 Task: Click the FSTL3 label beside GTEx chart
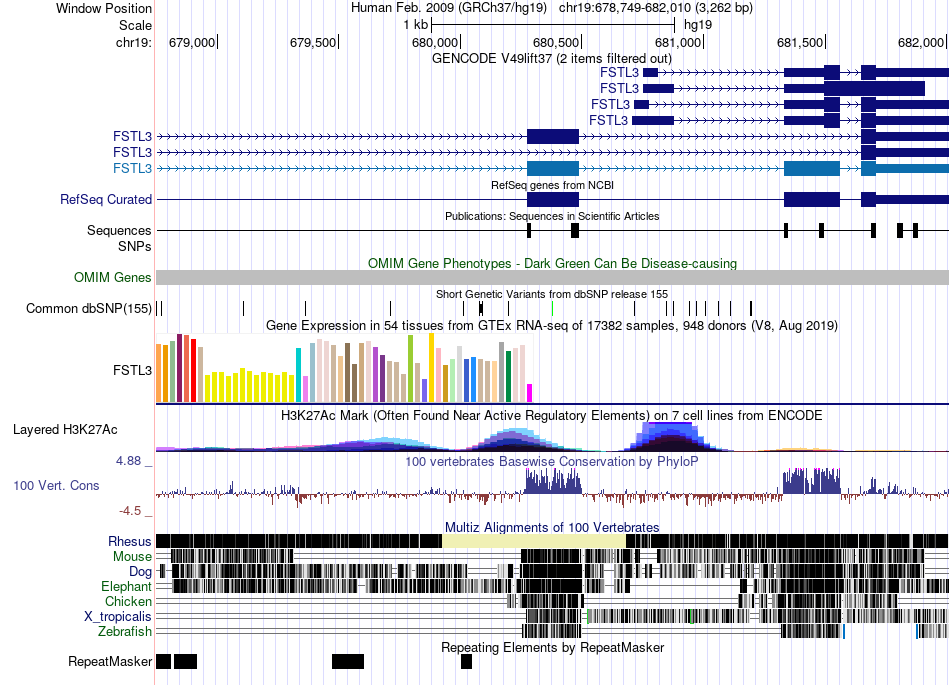point(132,370)
